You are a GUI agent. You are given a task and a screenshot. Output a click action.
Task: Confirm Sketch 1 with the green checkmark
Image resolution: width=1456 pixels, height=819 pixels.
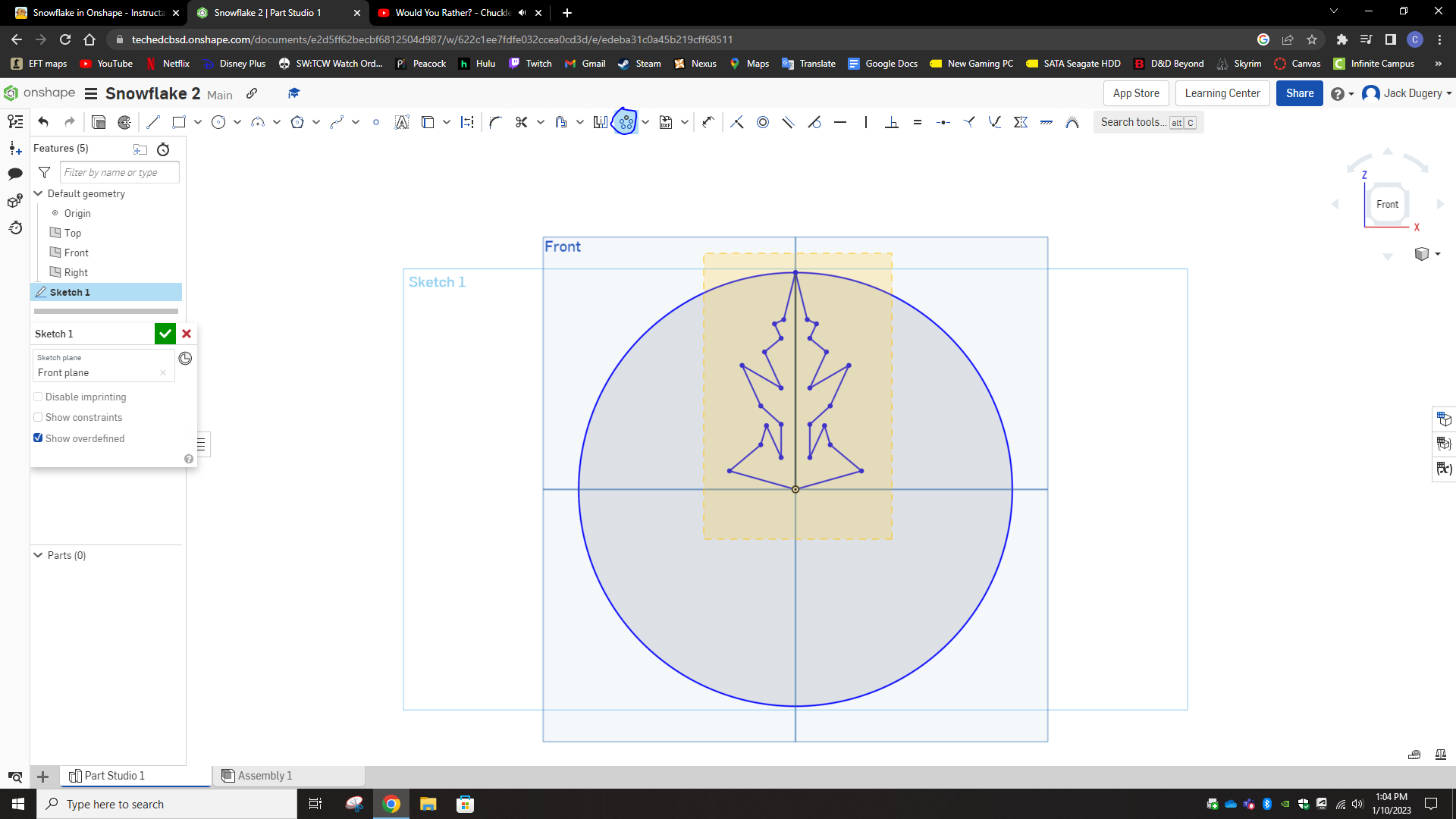point(165,334)
